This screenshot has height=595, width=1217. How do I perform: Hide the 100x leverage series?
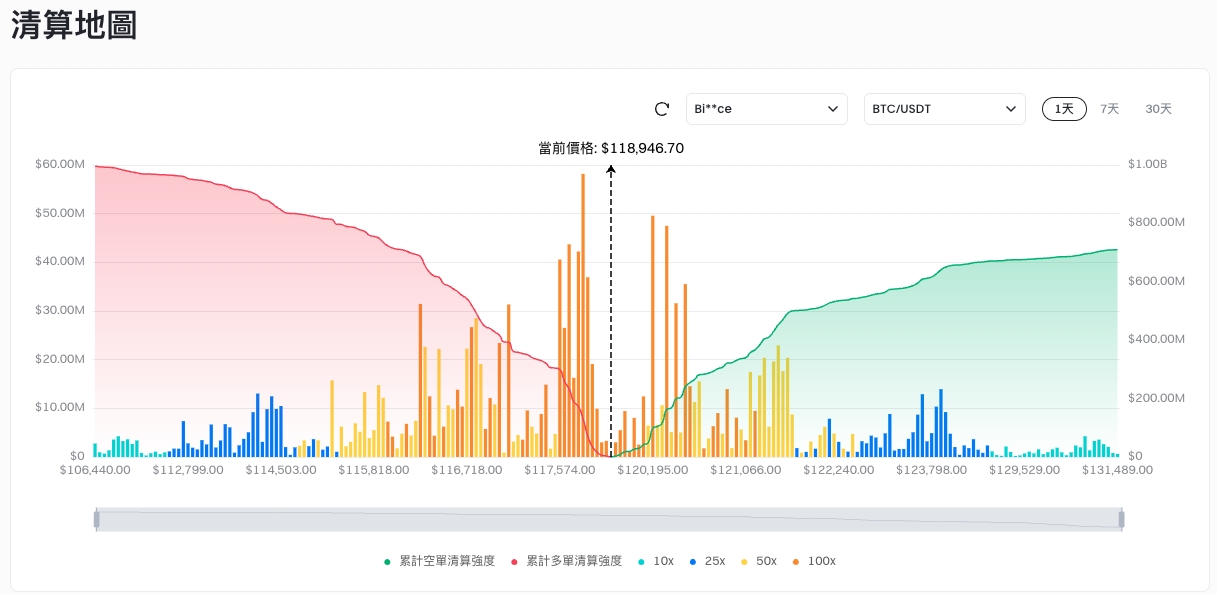click(813, 561)
